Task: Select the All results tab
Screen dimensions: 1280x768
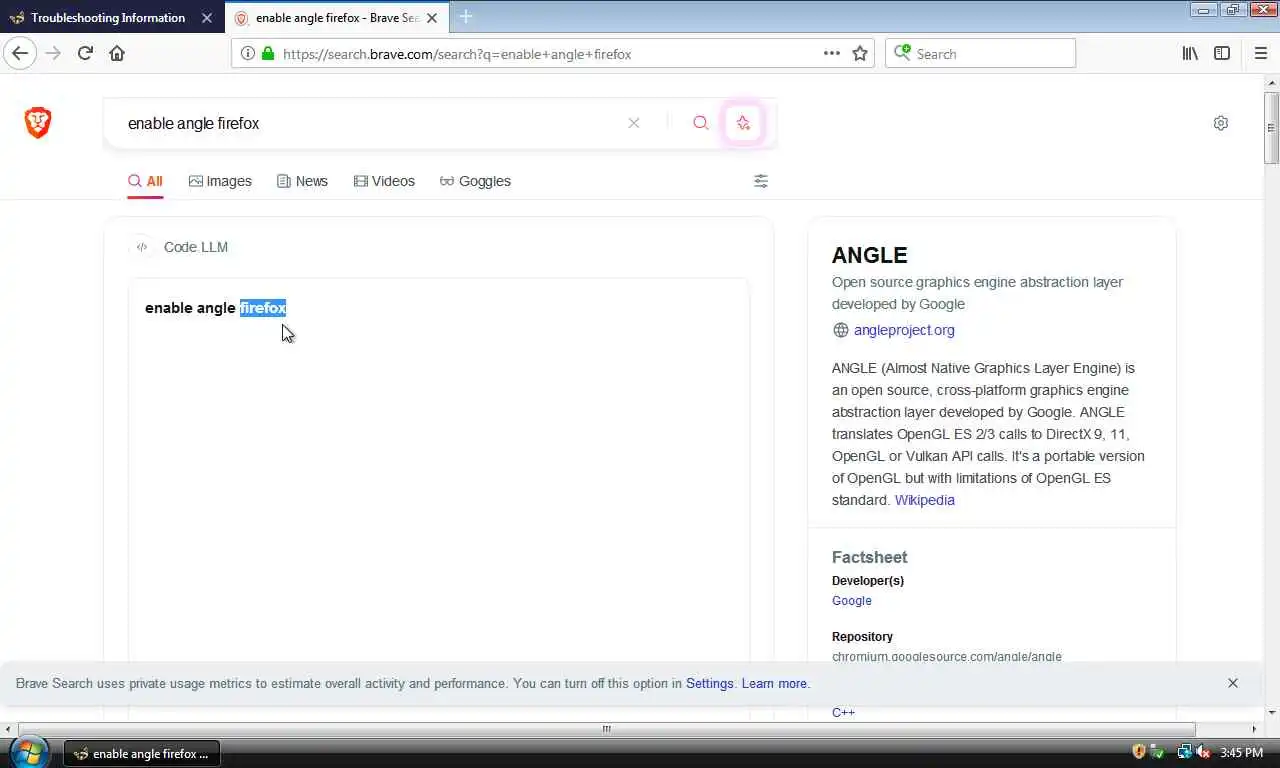Action: click(x=145, y=181)
